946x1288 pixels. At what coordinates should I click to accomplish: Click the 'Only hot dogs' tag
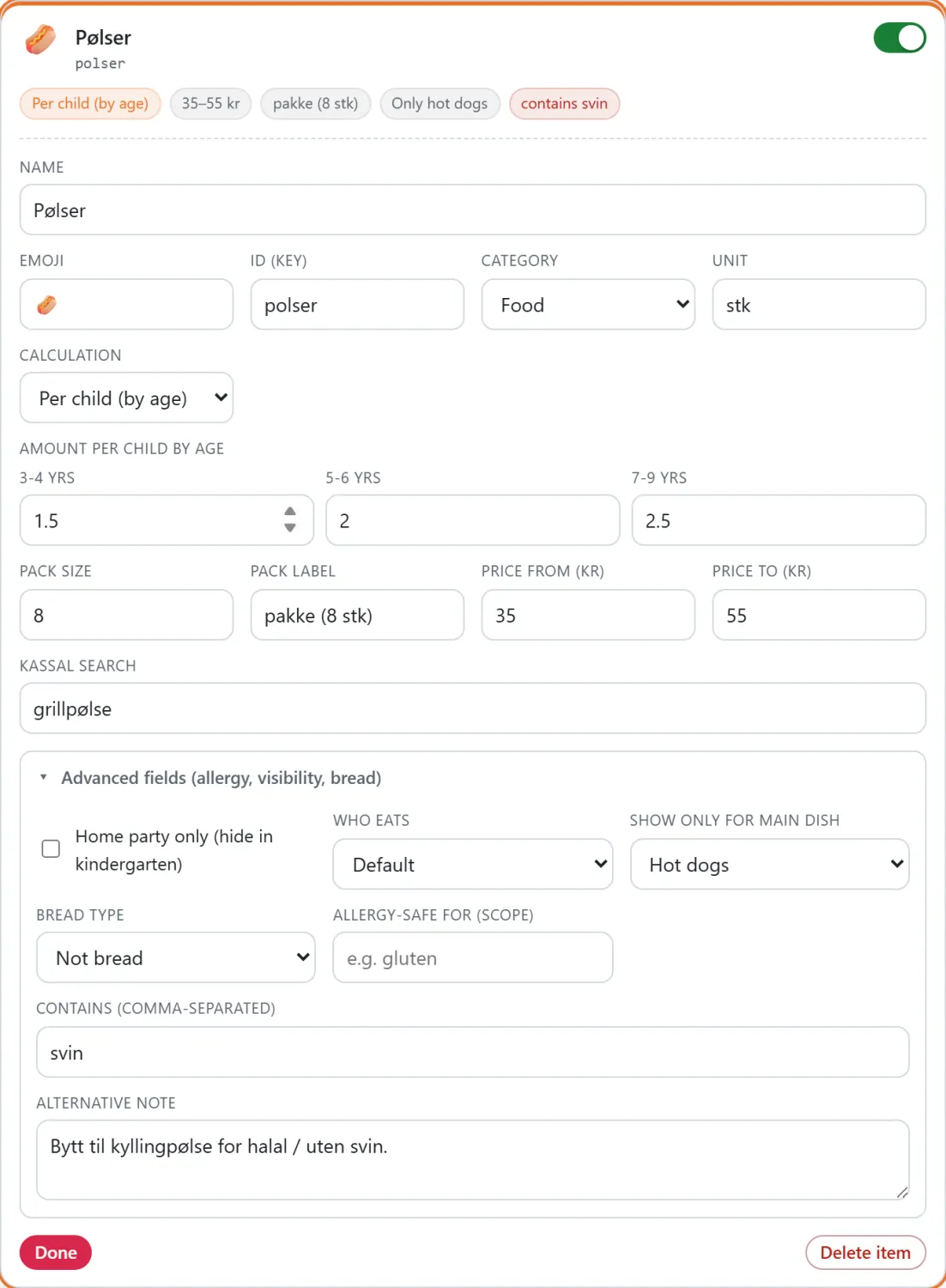pyautogui.click(x=440, y=104)
